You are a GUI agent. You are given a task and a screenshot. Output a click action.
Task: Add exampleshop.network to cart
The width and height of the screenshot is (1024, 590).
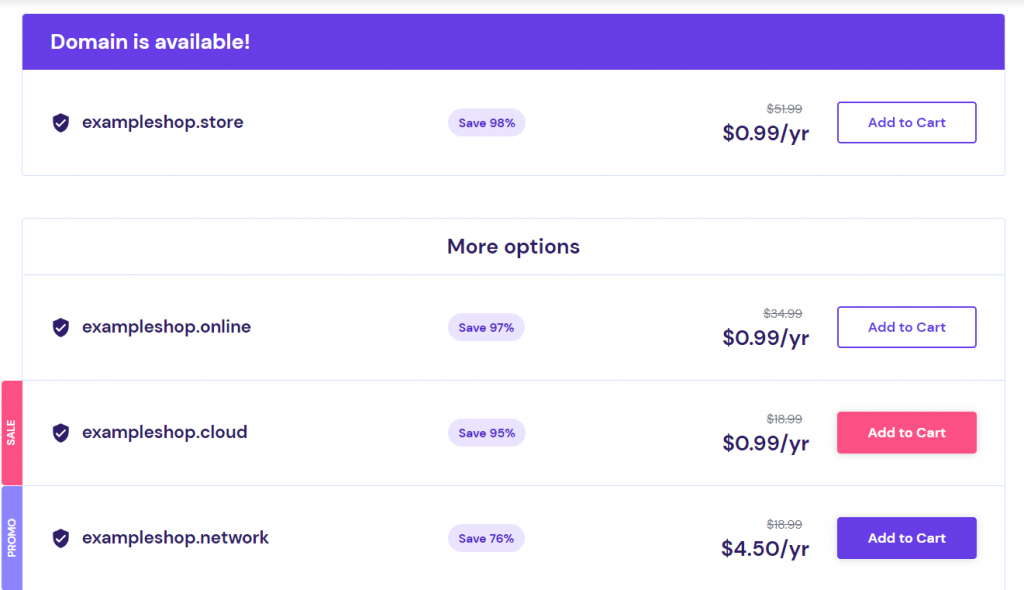pos(906,538)
